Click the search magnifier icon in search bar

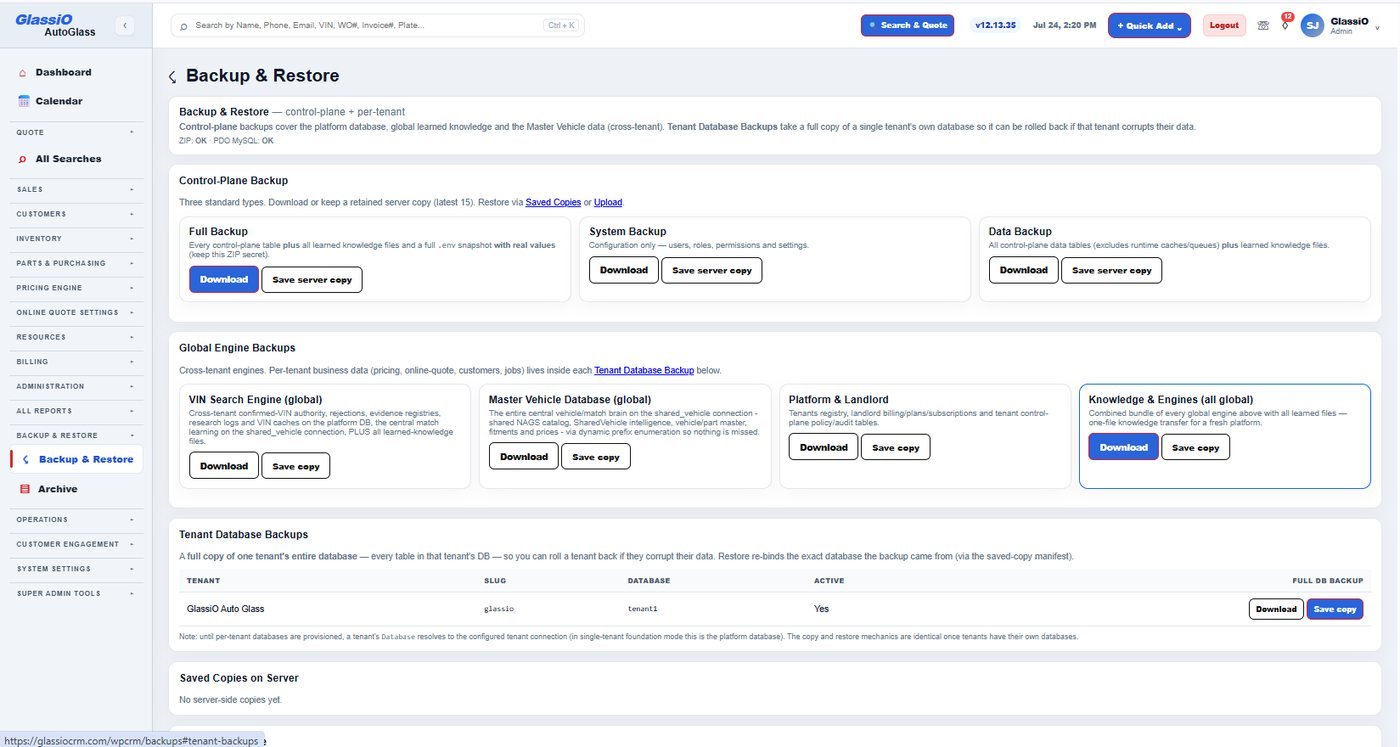pyautogui.click(x=183, y=26)
